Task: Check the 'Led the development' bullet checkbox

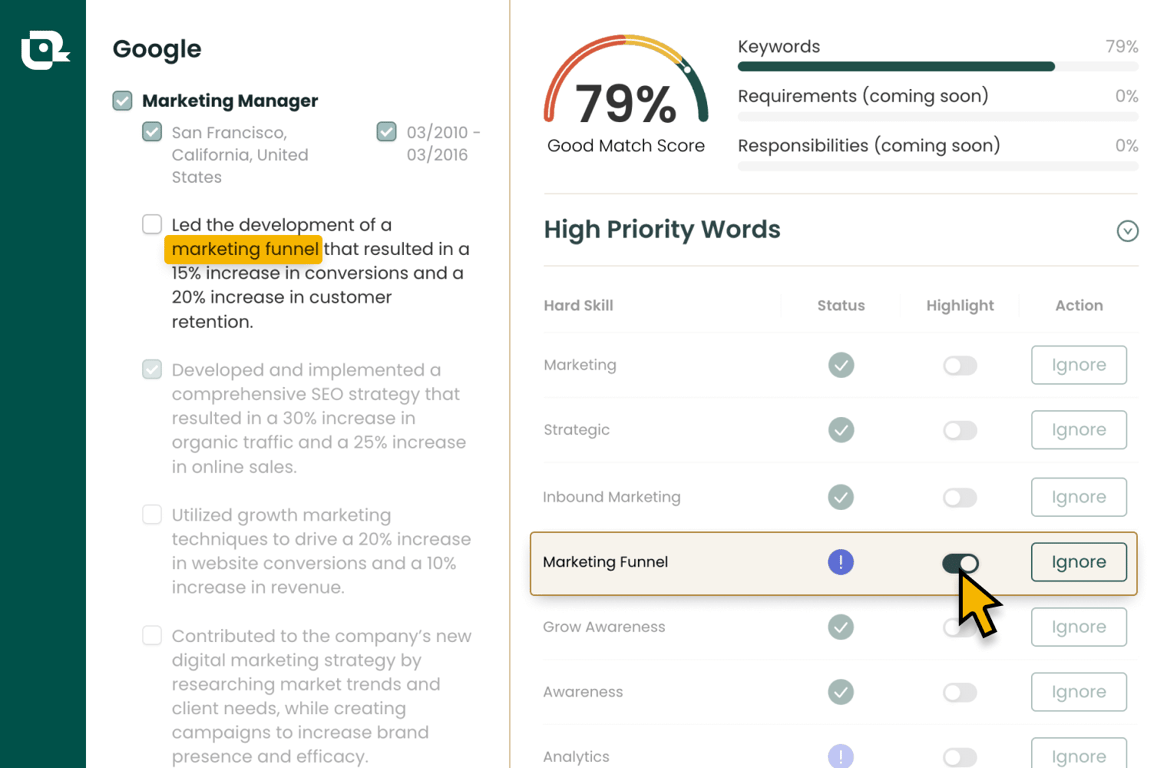Action: click(x=152, y=224)
